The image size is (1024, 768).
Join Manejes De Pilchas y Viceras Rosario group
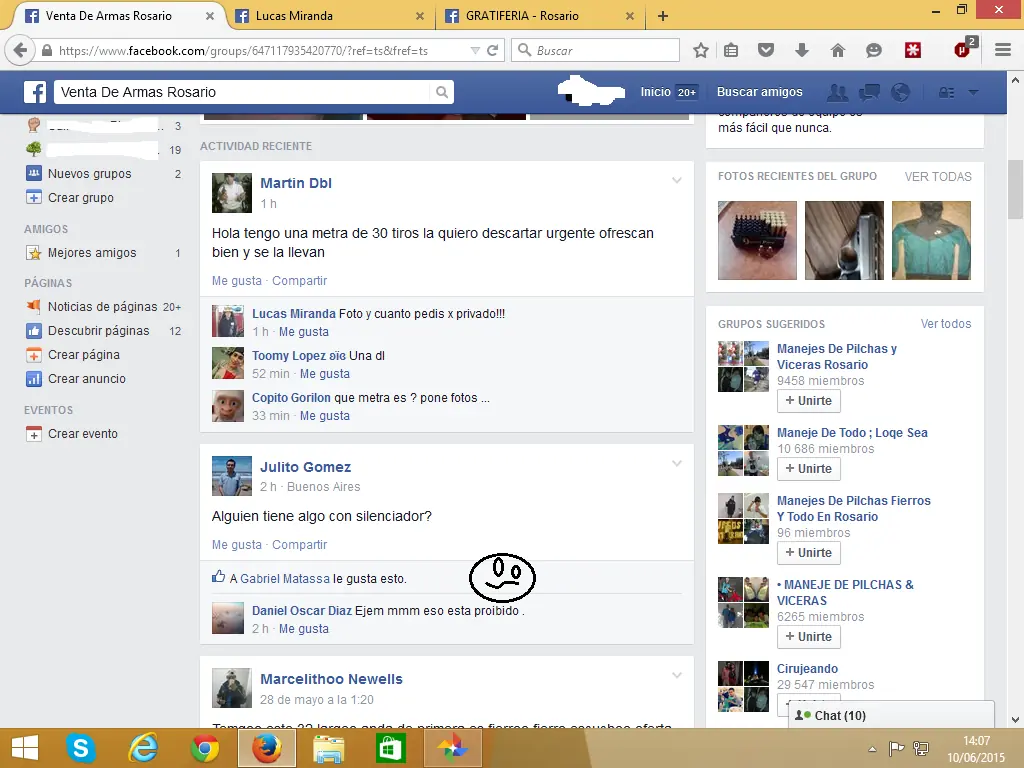click(808, 400)
